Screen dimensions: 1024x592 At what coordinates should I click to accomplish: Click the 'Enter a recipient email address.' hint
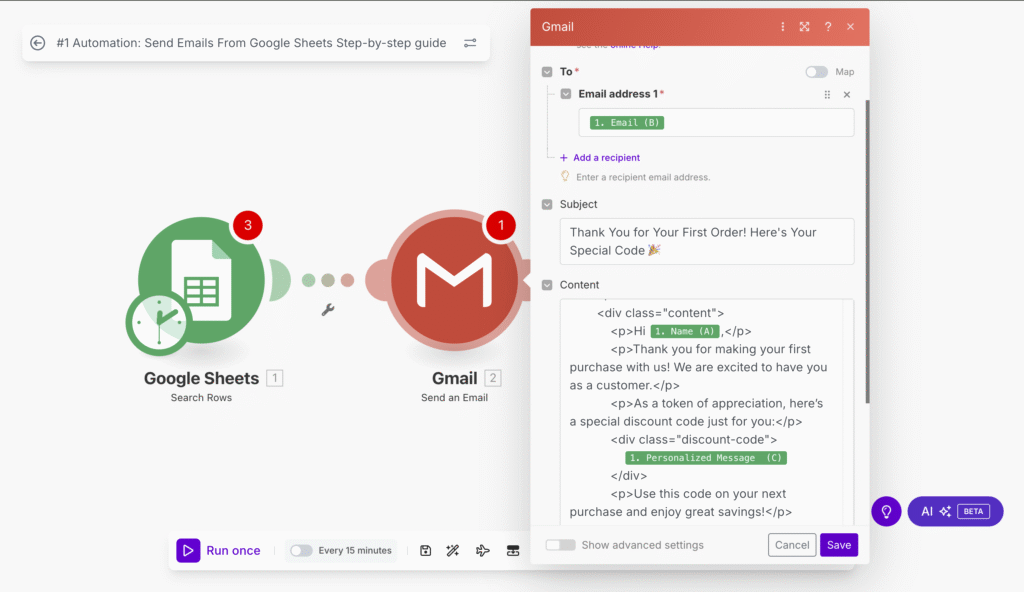[x=643, y=177]
